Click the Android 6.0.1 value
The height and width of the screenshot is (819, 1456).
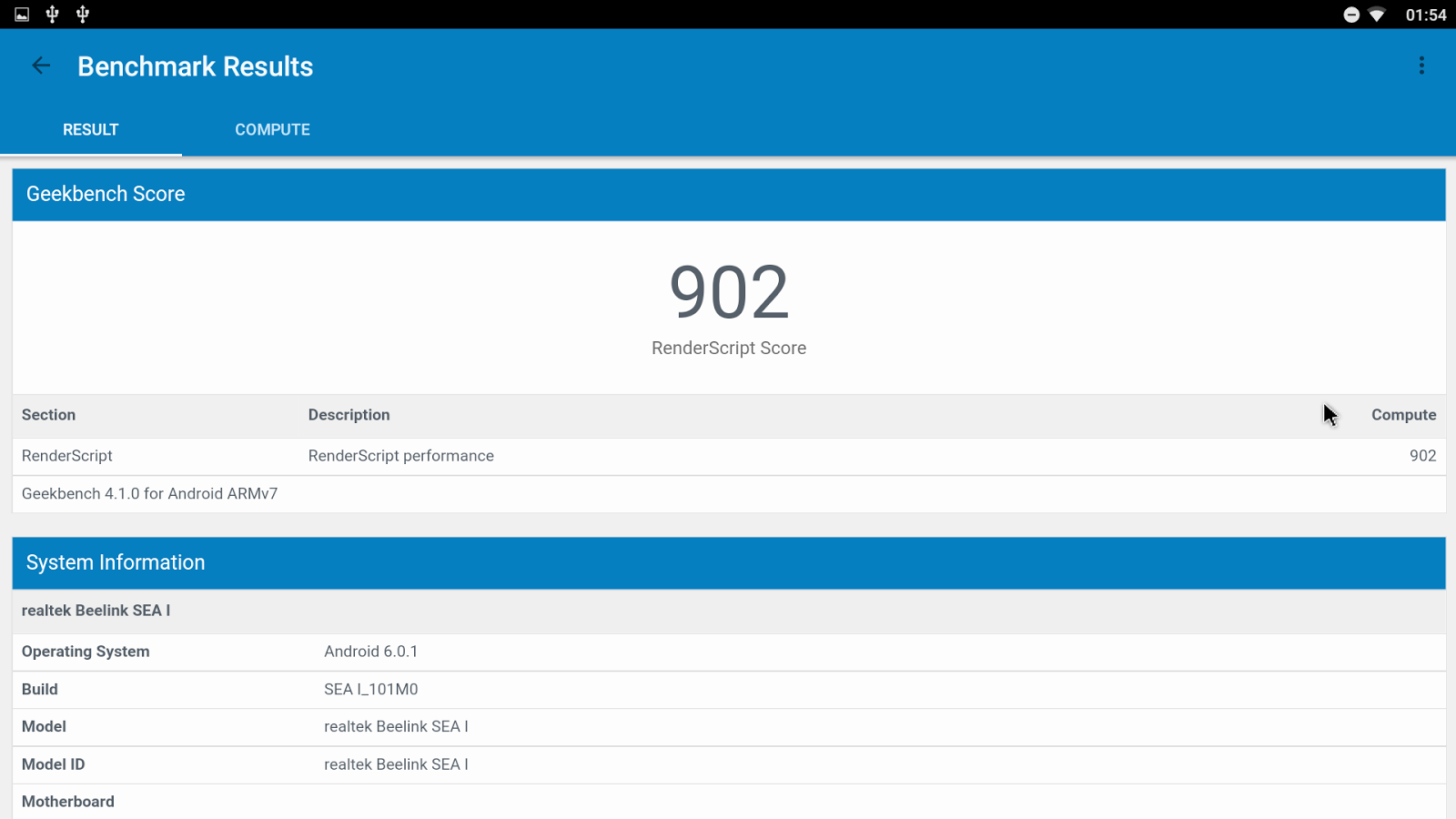(x=370, y=652)
